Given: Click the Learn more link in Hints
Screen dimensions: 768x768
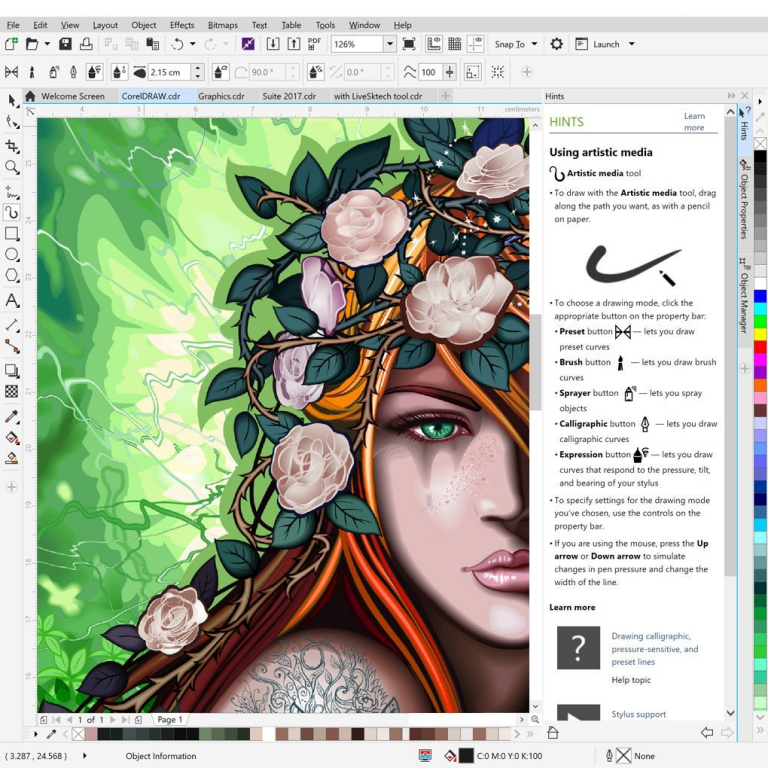Looking at the screenshot, I should click(694, 122).
